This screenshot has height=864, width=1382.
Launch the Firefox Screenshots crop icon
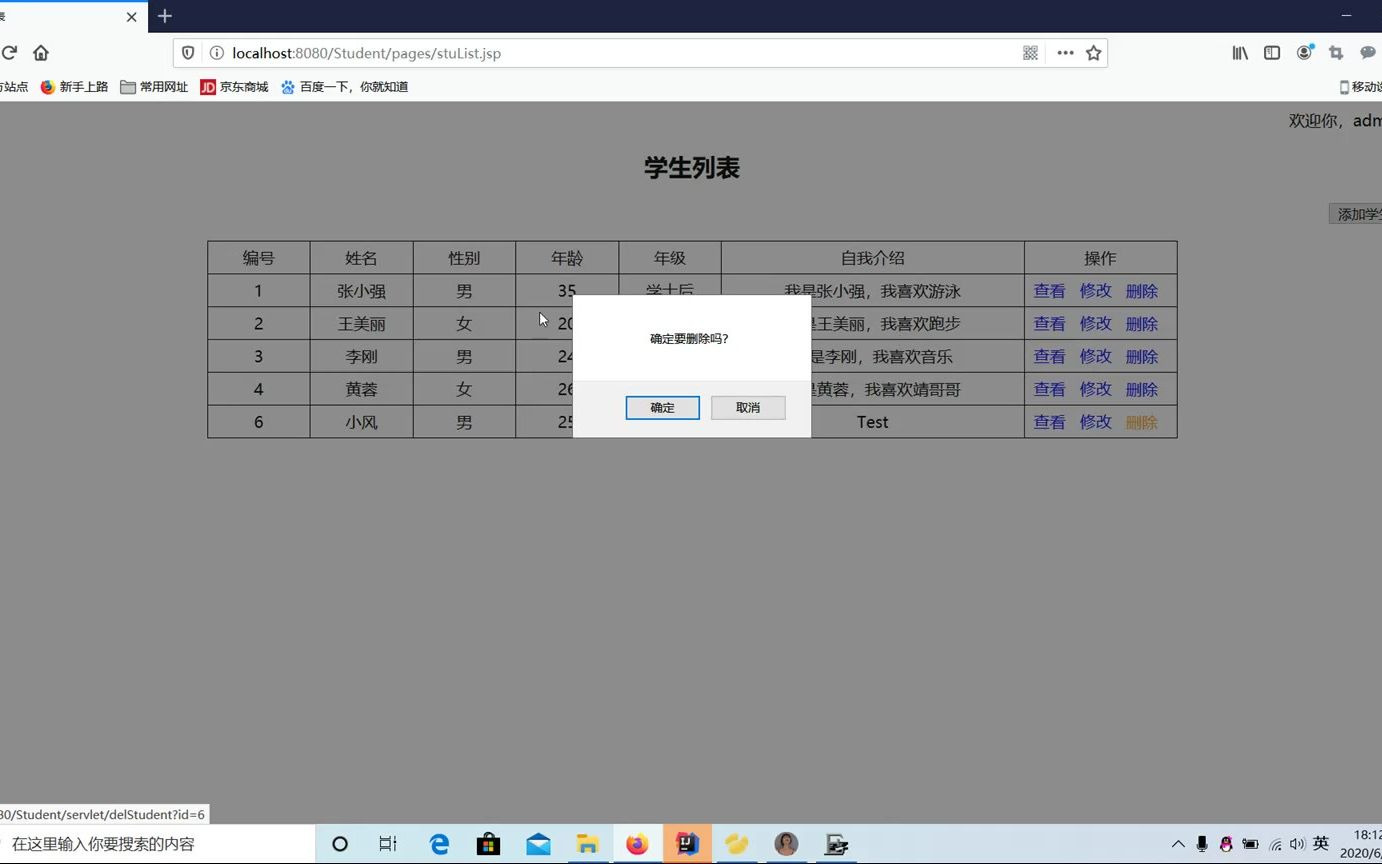tap(1338, 52)
